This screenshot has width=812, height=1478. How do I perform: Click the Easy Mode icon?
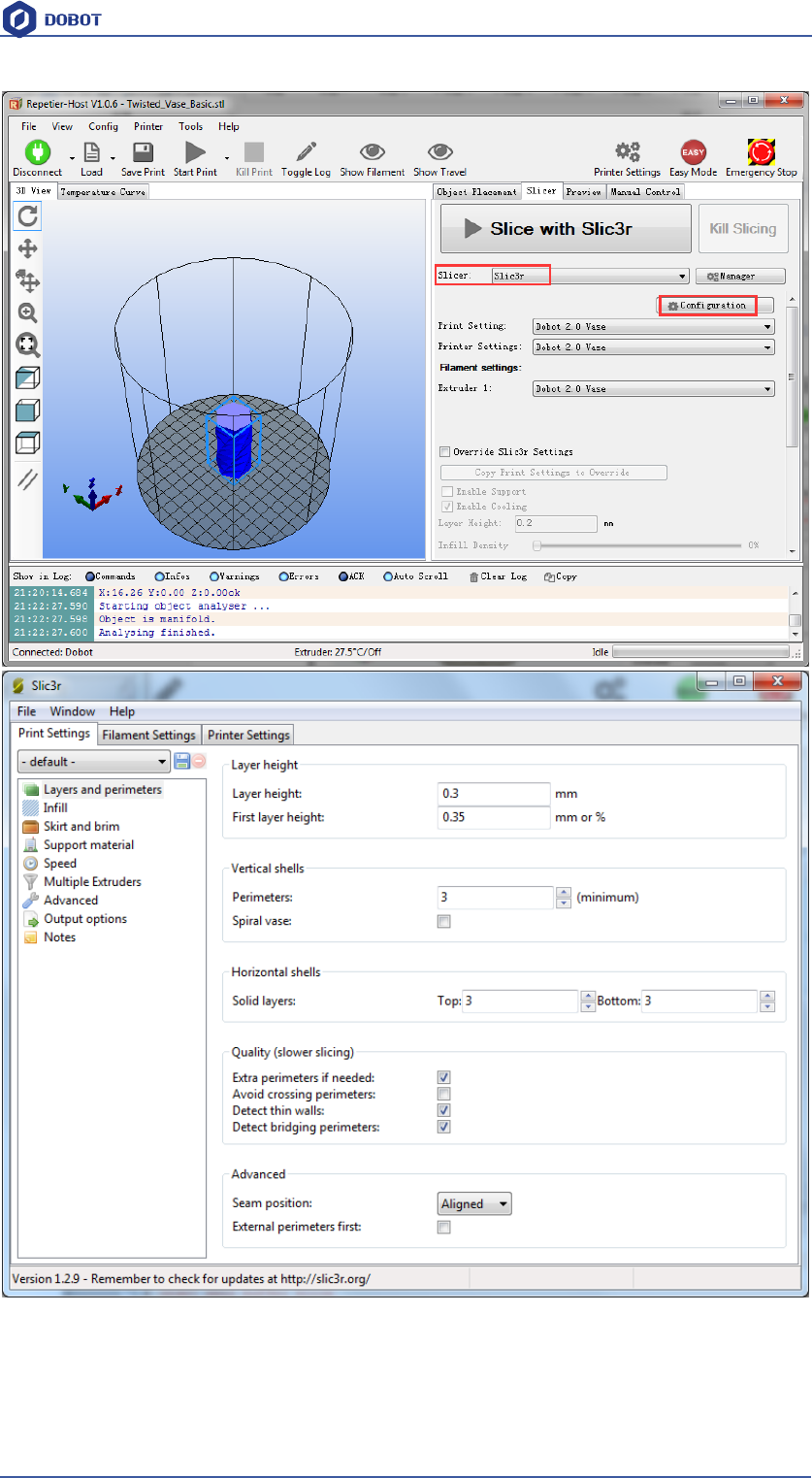[x=693, y=152]
